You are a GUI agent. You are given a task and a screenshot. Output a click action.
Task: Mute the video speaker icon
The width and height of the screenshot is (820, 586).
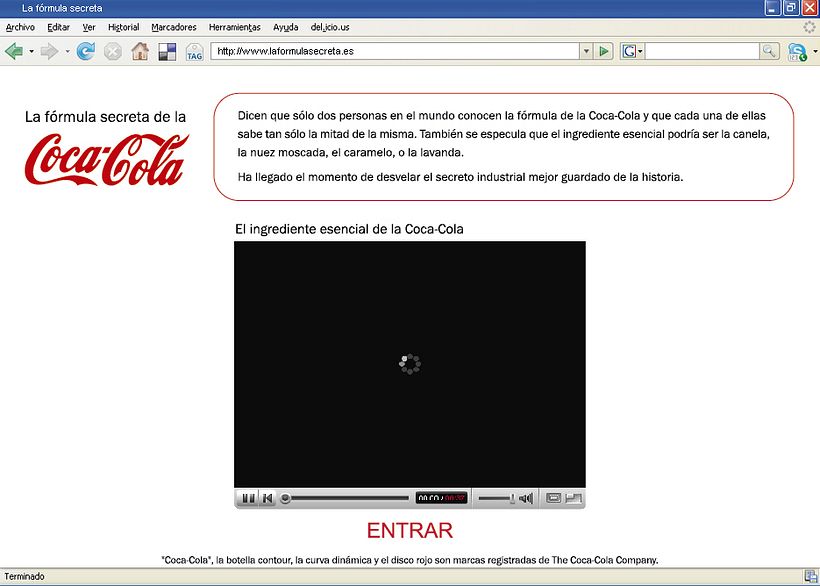(x=526, y=498)
